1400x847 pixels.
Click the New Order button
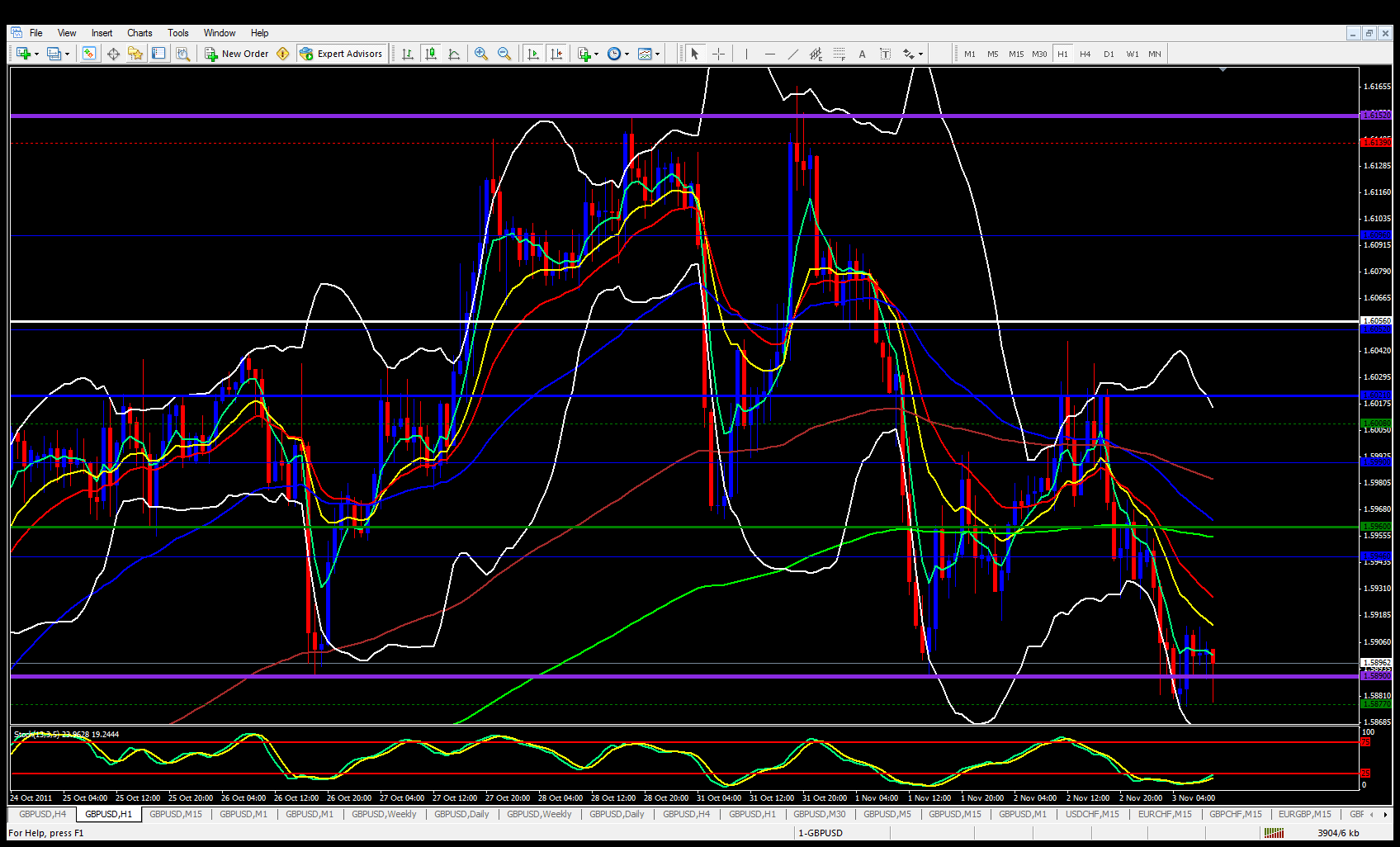[237, 54]
